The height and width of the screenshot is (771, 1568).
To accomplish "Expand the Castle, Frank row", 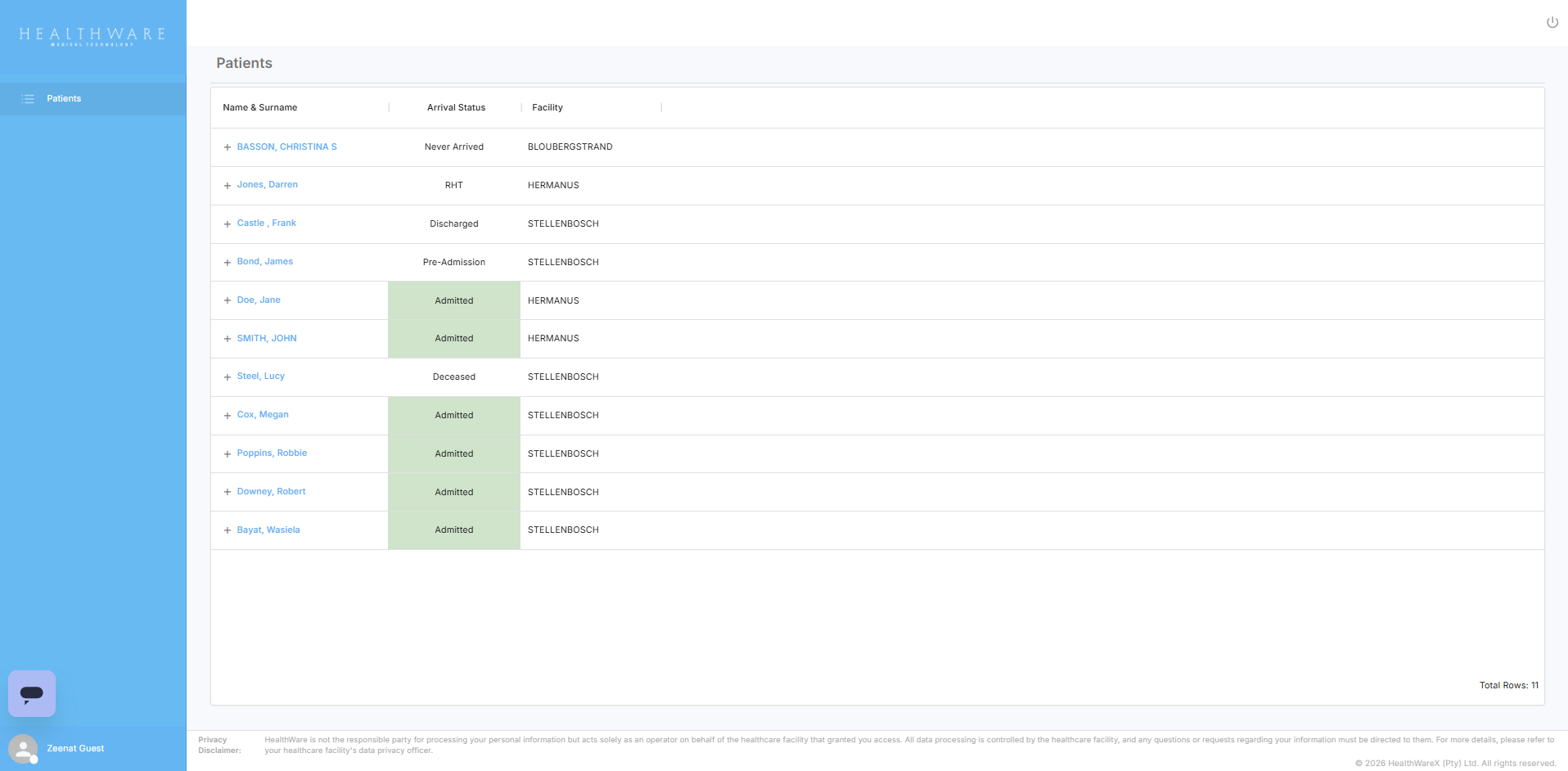I will [x=228, y=224].
